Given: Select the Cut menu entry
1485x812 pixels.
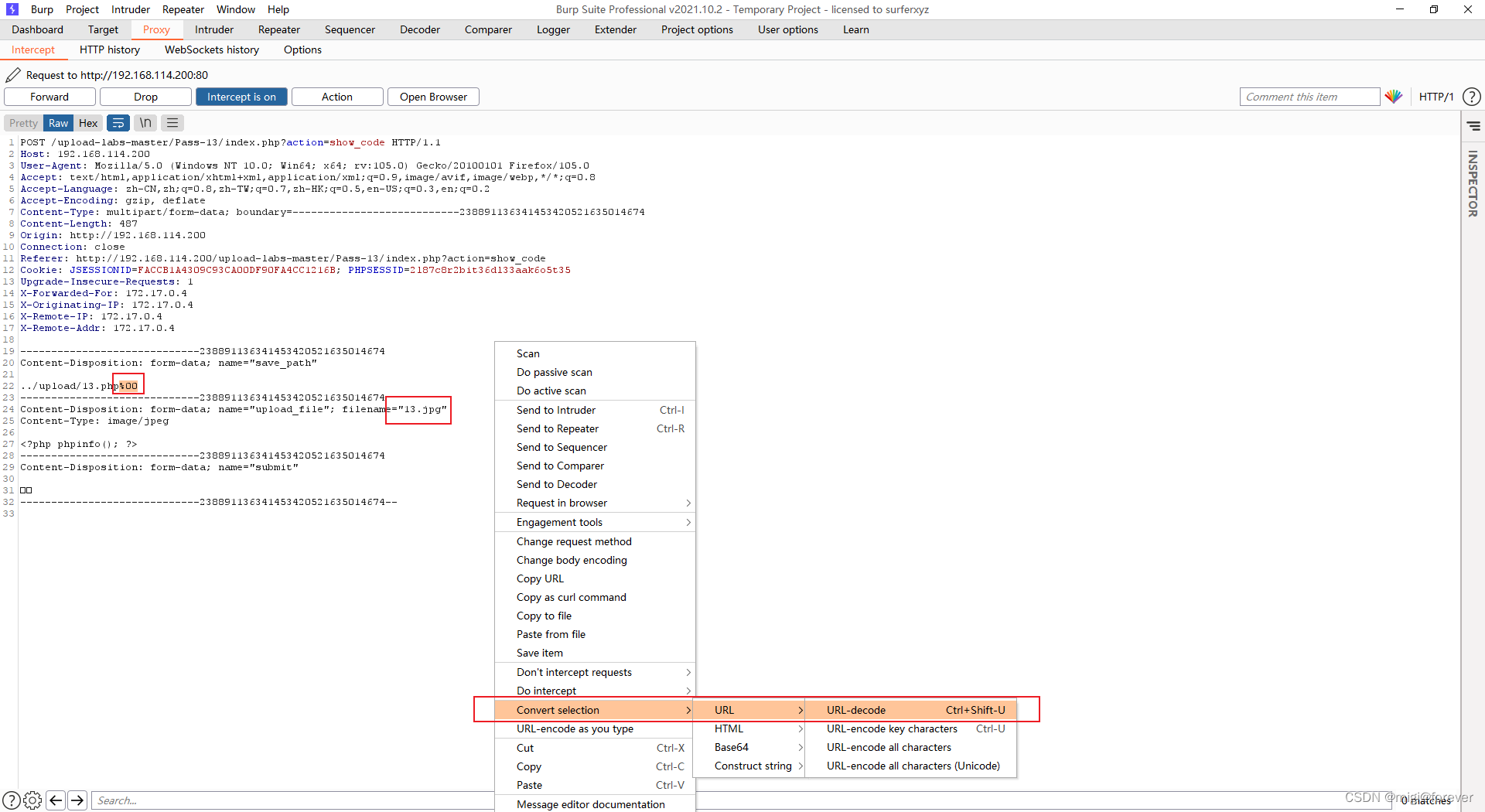Looking at the screenshot, I should pos(595,749).
